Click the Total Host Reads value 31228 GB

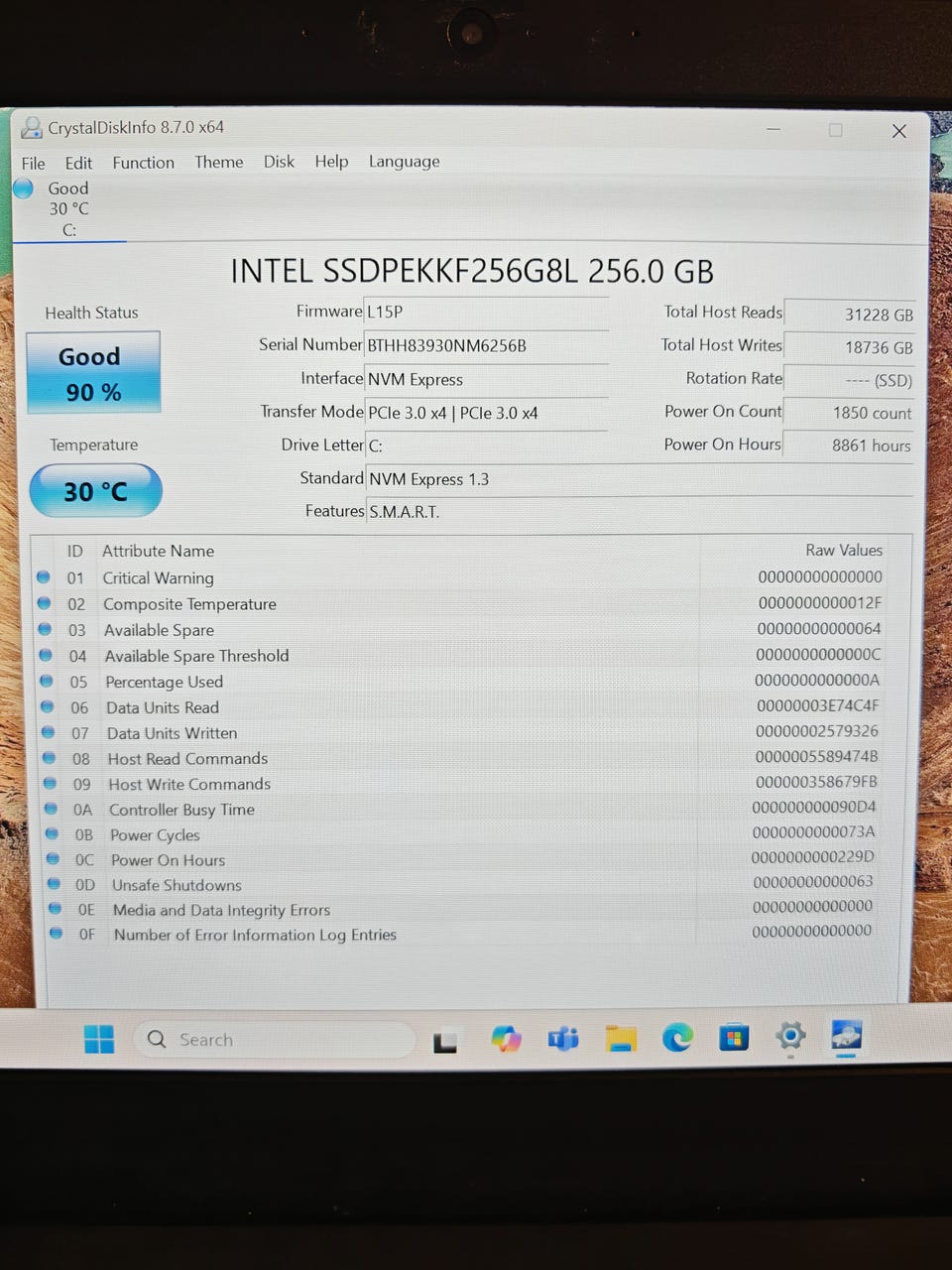coord(849,314)
